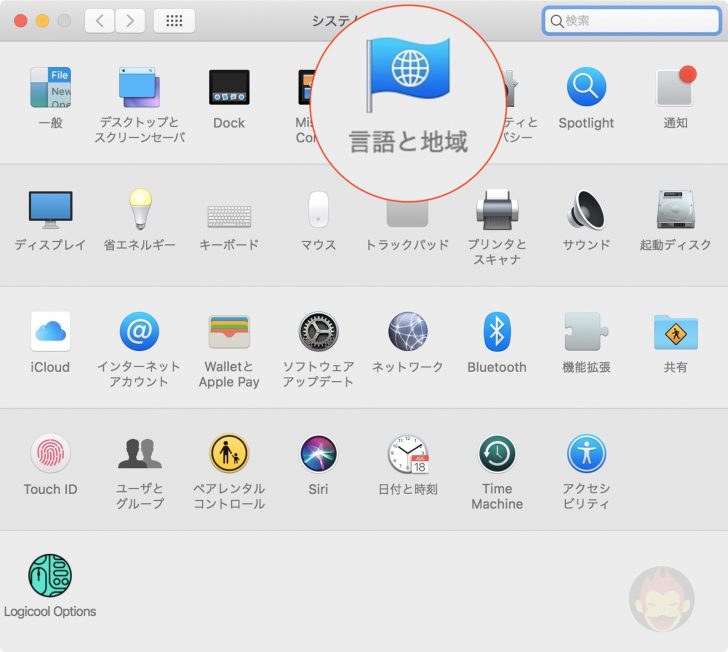The width and height of the screenshot is (728, 652).
Task: Open Bluetooth preferences
Action: coord(497,332)
